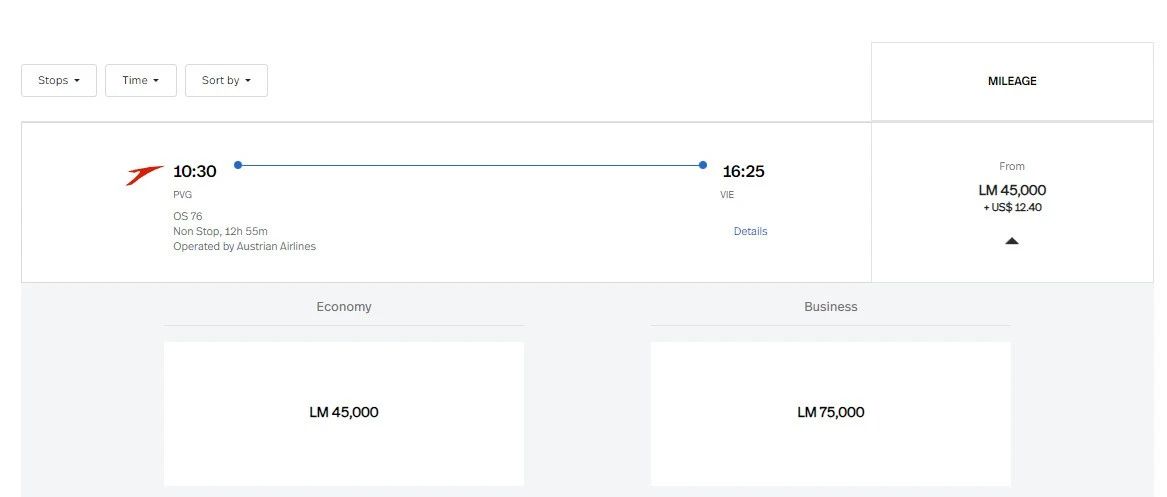Screen dimensions: 1167x497
Task: Click the OS 76 flight number
Action: tap(188, 216)
